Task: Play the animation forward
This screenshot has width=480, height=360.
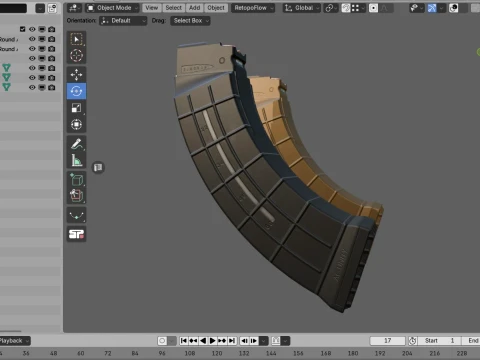Action: pyautogui.click(x=212, y=341)
